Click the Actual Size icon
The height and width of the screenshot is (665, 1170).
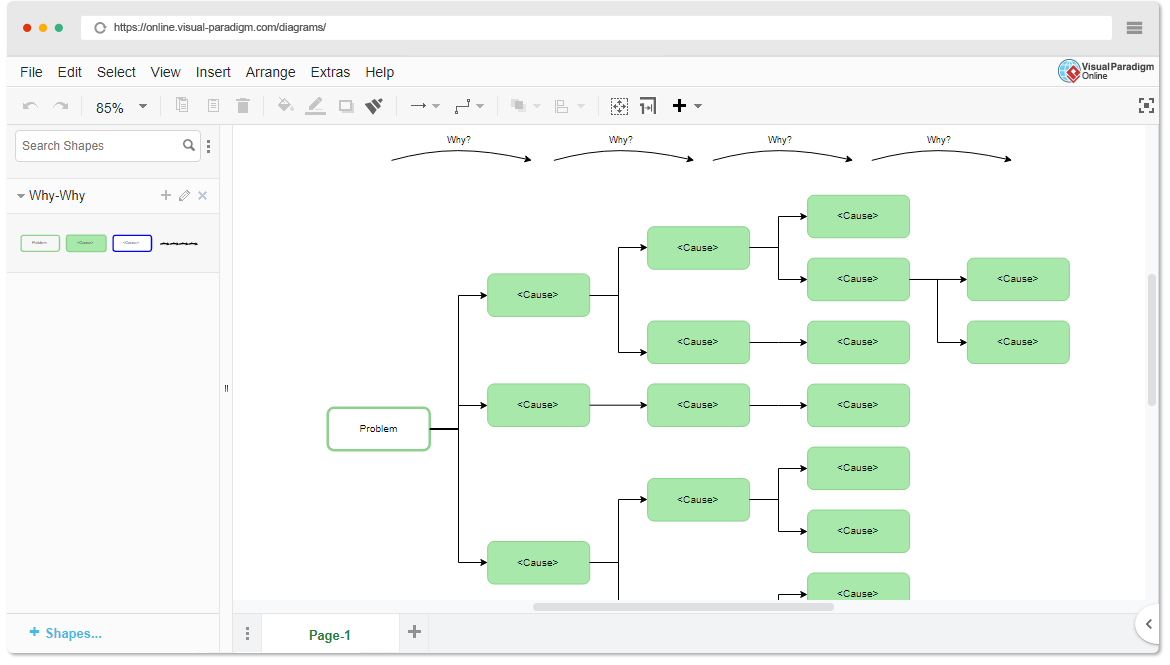[x=648, y=106]
